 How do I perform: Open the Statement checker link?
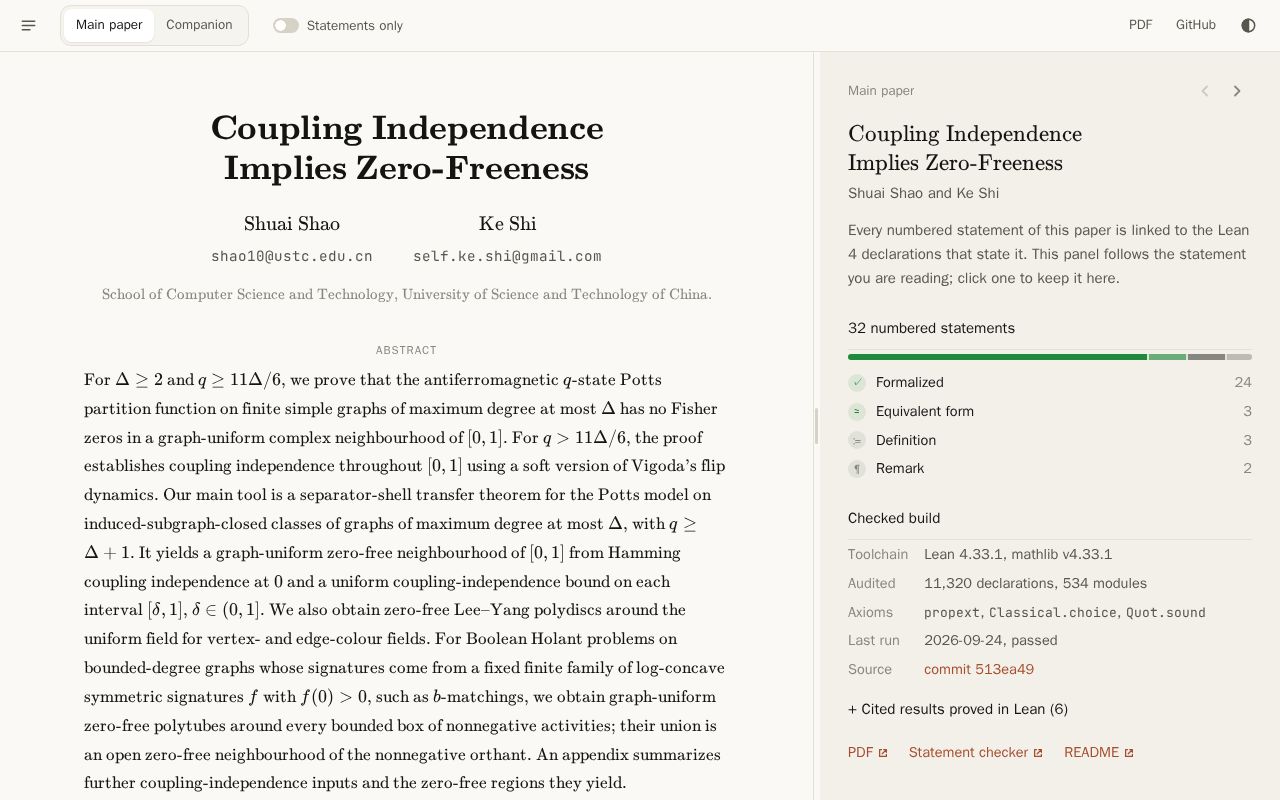(x=976, y=752)
